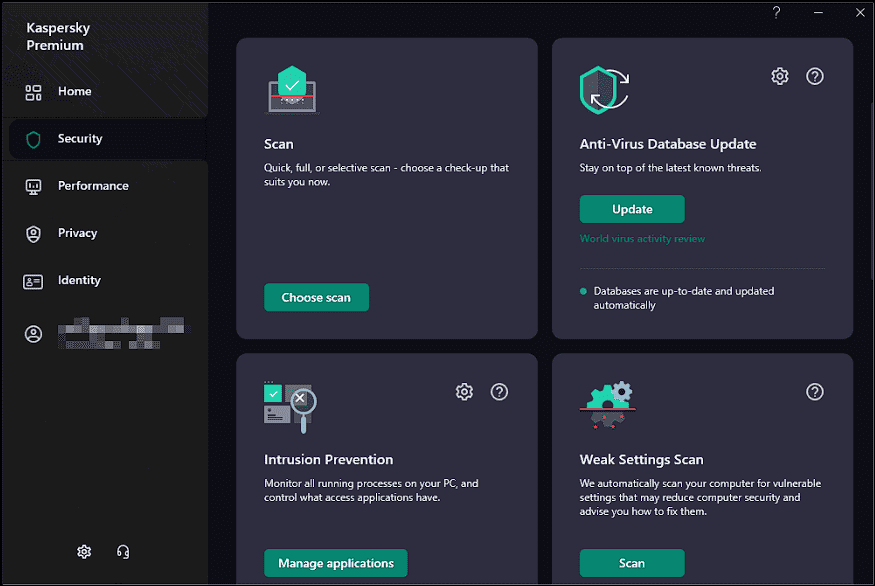Image resolution: width=875 pixels, height=586 pixels.
Task: Click the Scan card shield illustration
Action: pyautogui.click(x=292, y=90)
